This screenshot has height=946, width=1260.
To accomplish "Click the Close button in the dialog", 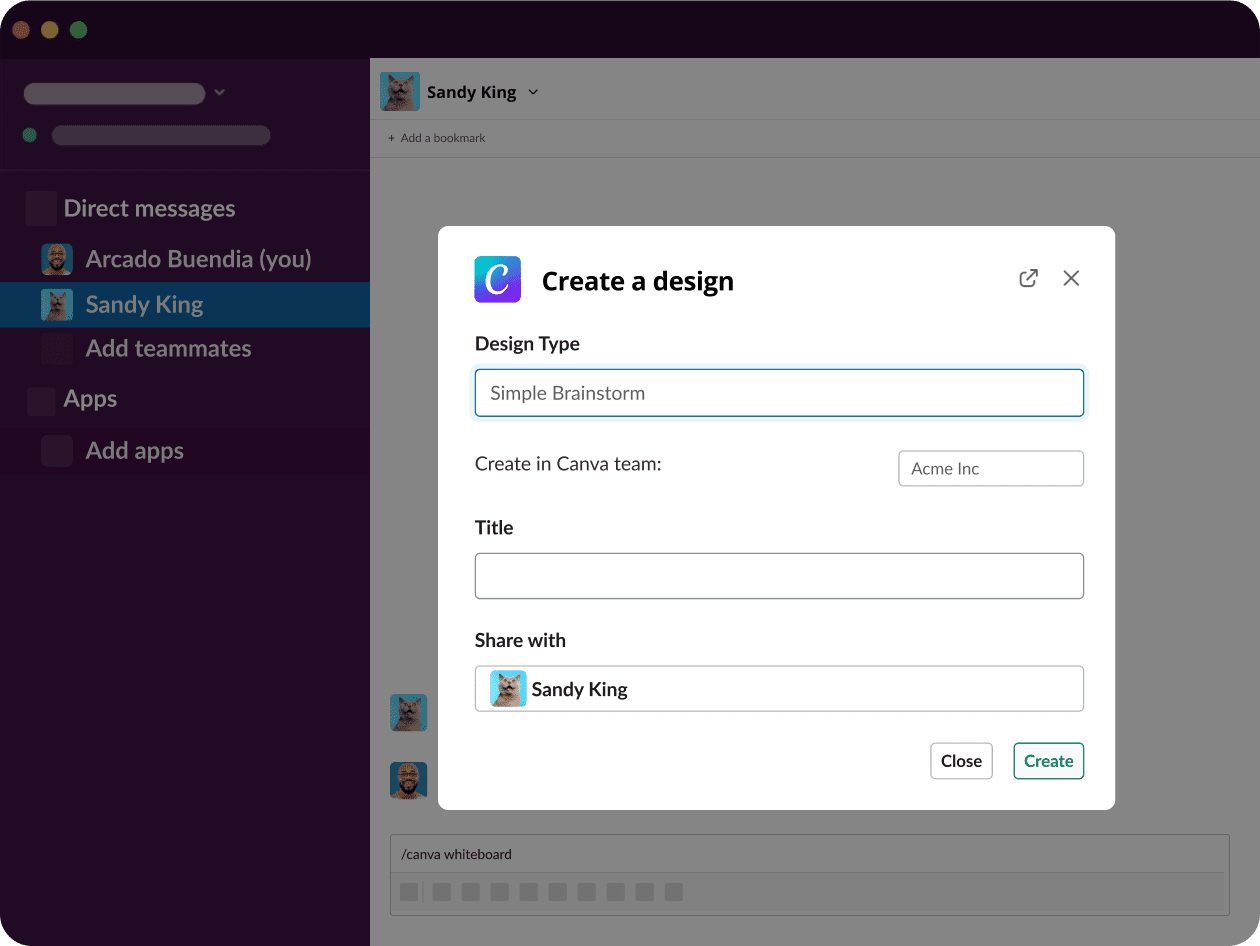I will pos(961,760).
